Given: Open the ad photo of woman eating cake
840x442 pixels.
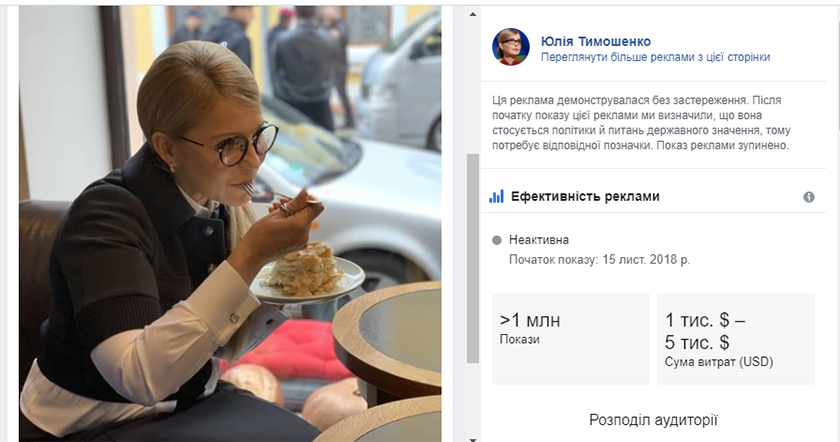Looking at the screenshot, I should [230, 224].
